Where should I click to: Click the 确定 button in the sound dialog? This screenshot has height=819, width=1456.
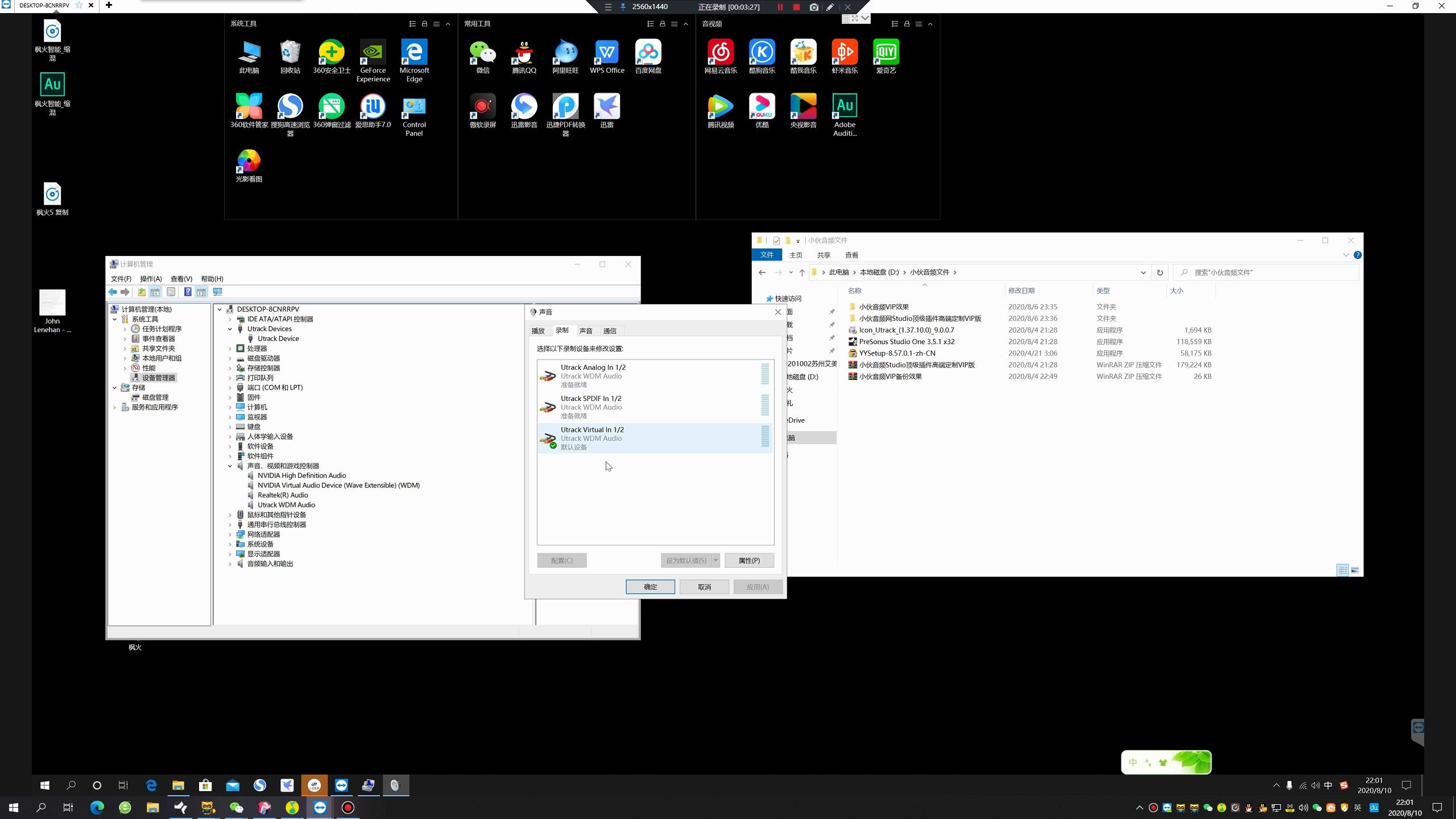click(650, 587)
